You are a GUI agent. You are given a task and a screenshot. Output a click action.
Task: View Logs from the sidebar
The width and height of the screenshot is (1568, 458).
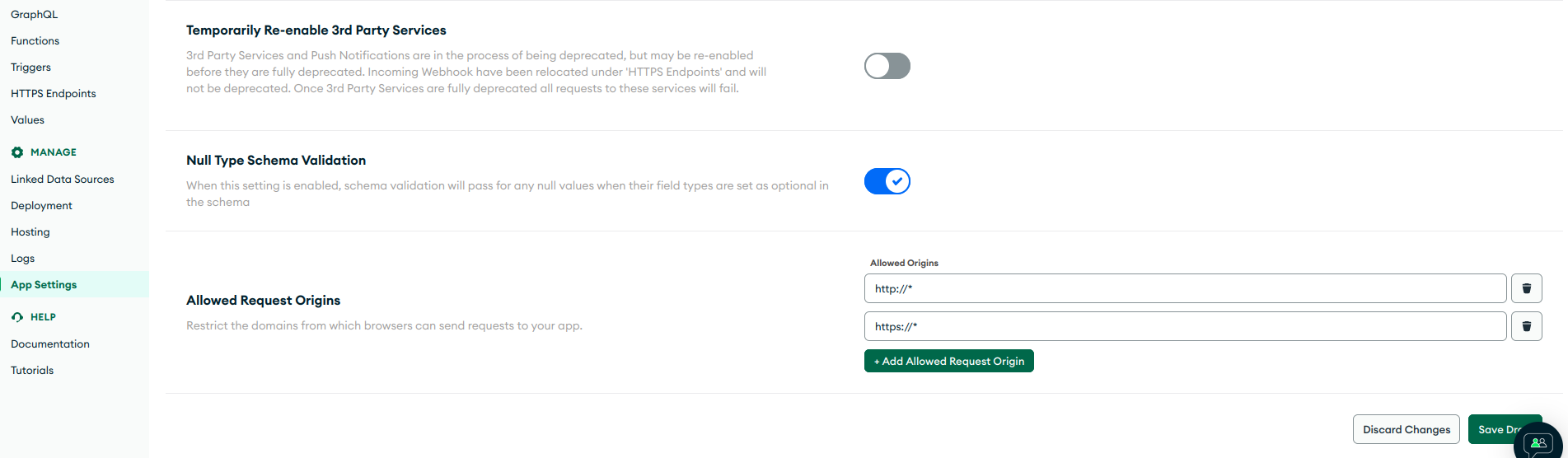tap(23, 258)
